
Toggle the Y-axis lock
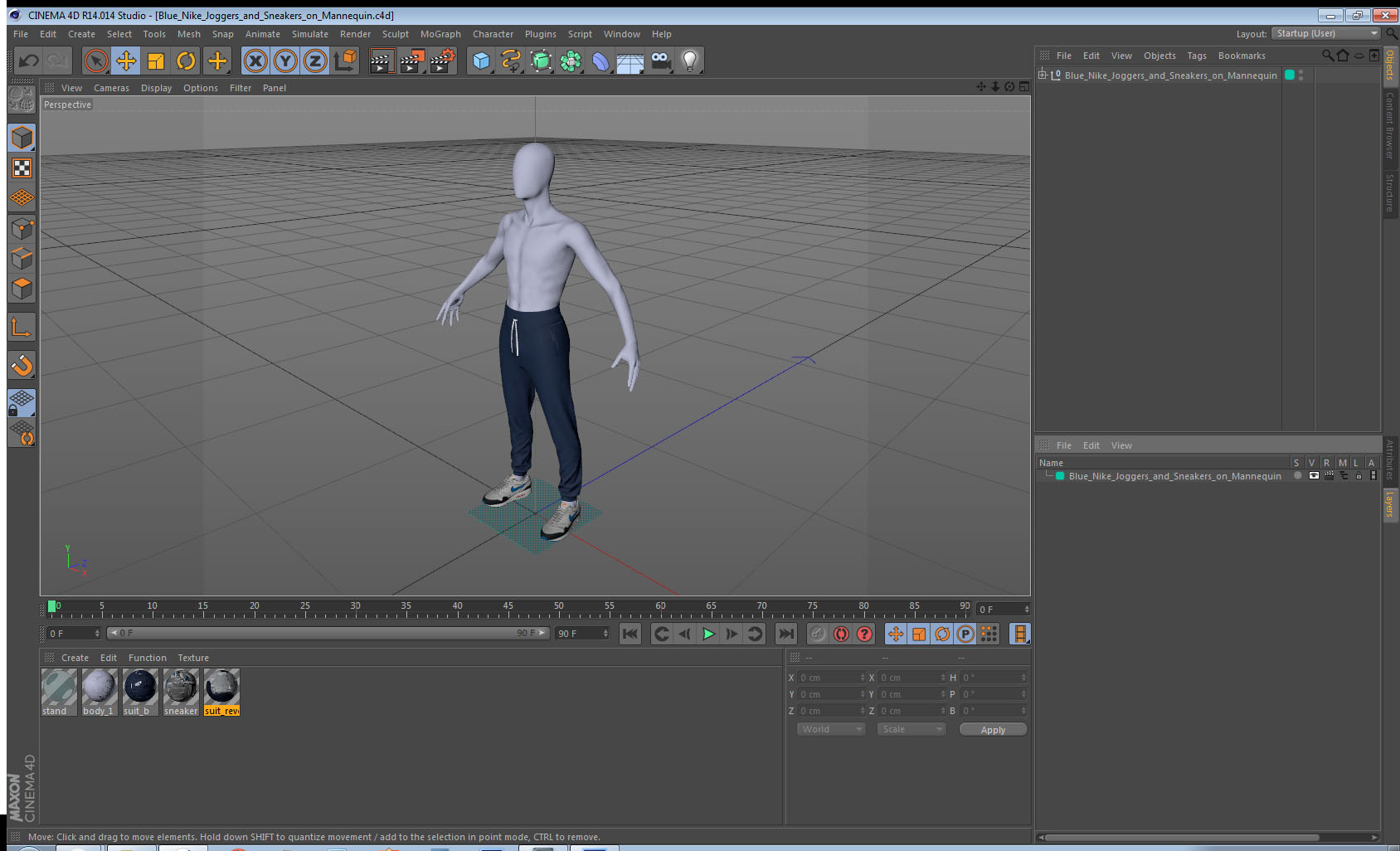(x=285, y=61)
